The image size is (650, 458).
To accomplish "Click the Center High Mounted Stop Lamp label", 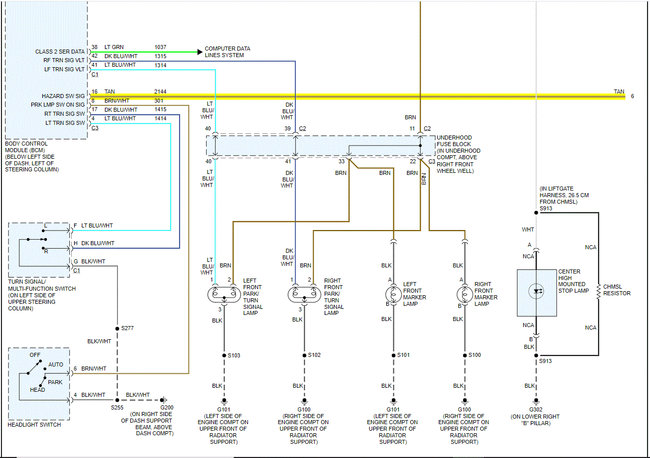I will 573,281.
